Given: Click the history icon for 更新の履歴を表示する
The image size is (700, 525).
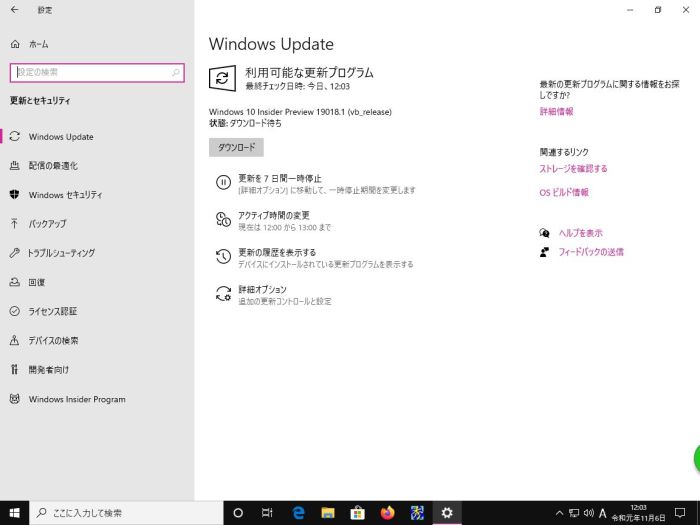Looking at the screenshot, I should 223,257.
